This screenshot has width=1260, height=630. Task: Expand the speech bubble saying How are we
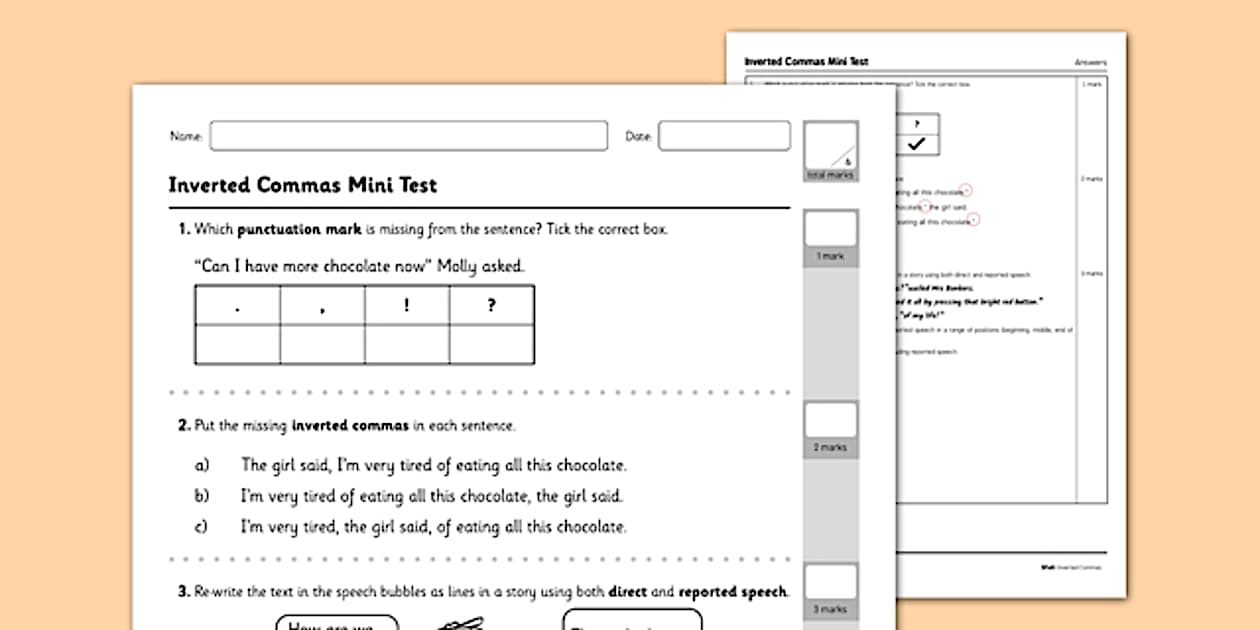(x=337, y=623)
